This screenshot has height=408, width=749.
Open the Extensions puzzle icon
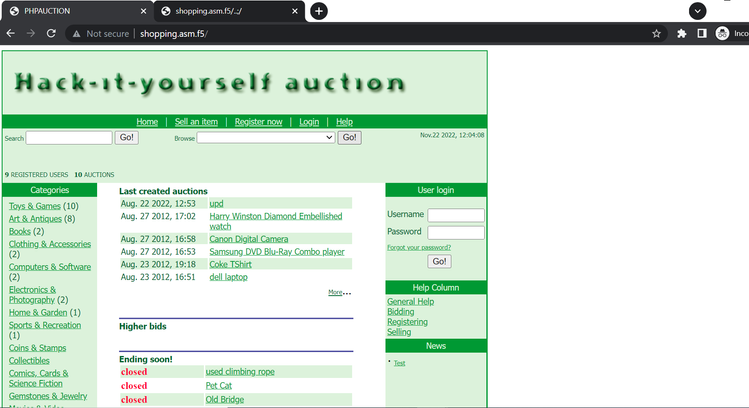pyautogui.click(x=682, y=33)
